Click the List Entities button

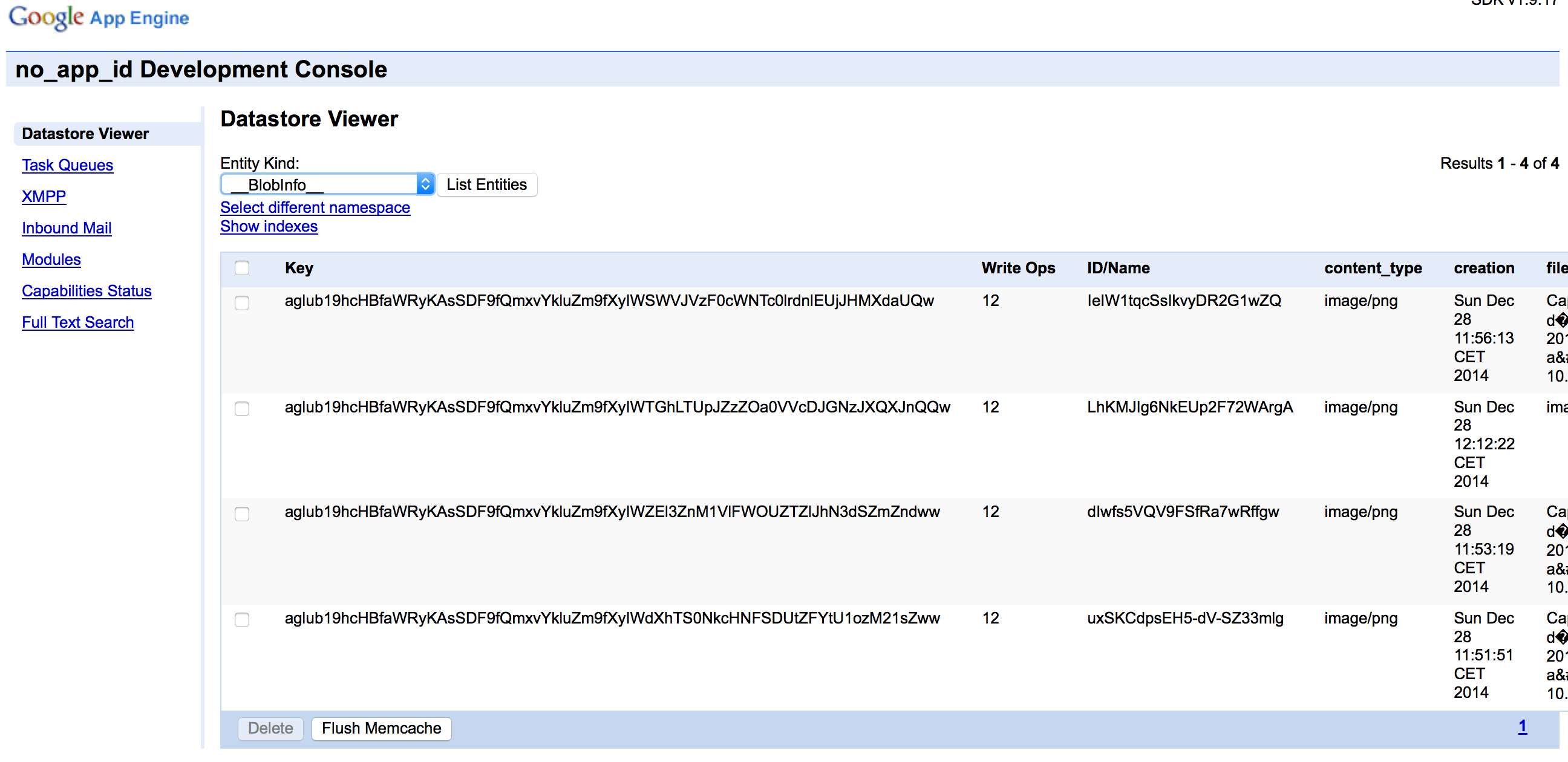487,184
